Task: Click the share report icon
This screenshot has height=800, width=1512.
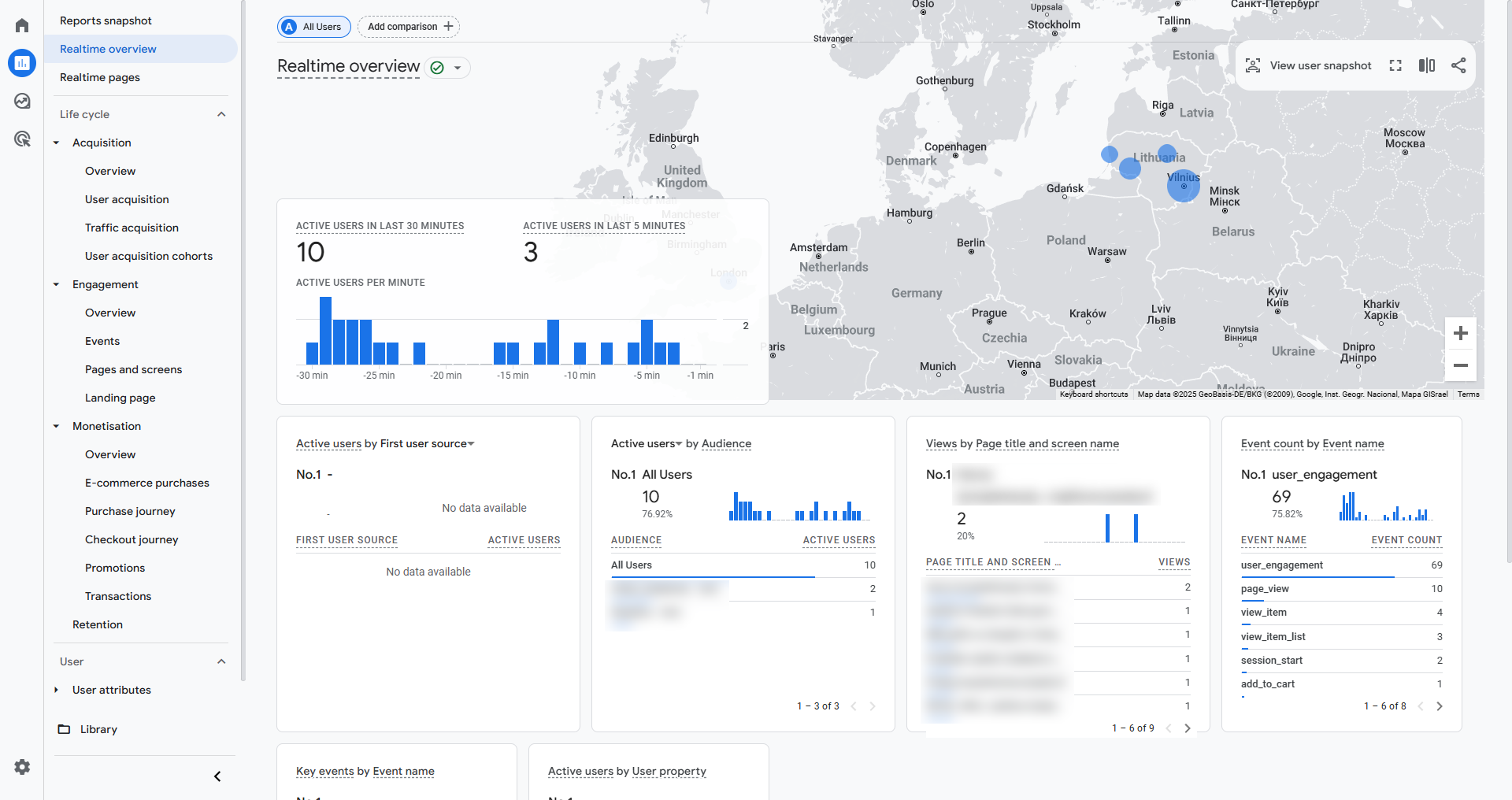Action: tap(1458, 65)
